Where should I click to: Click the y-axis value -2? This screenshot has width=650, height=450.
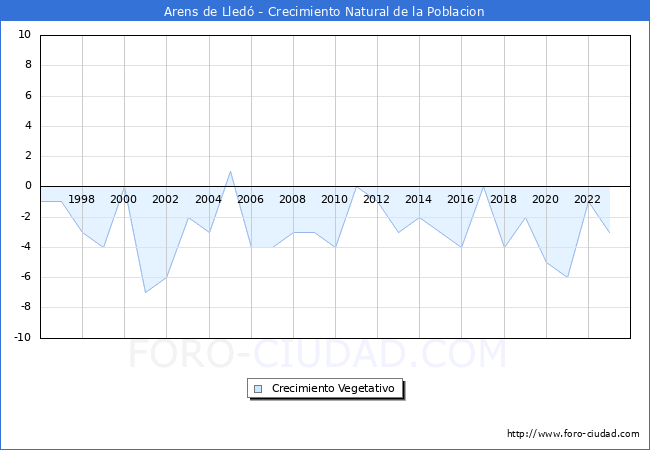click(x=26, y=216)
